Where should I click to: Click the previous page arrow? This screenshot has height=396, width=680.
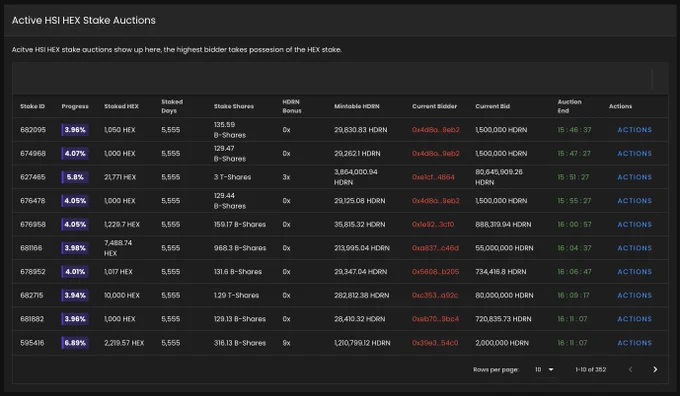pos(631,370)
